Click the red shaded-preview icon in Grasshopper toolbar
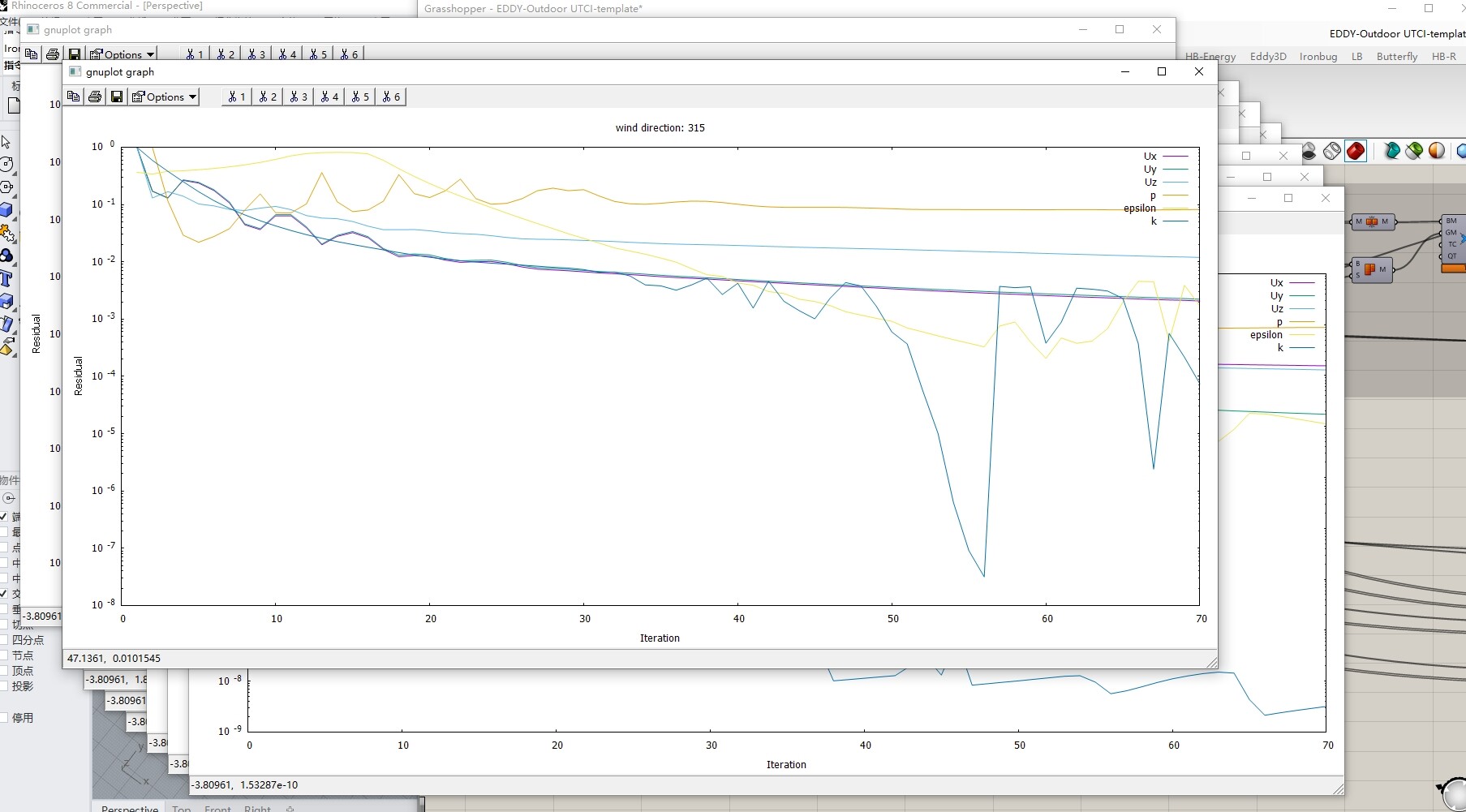 [1355, 151]
